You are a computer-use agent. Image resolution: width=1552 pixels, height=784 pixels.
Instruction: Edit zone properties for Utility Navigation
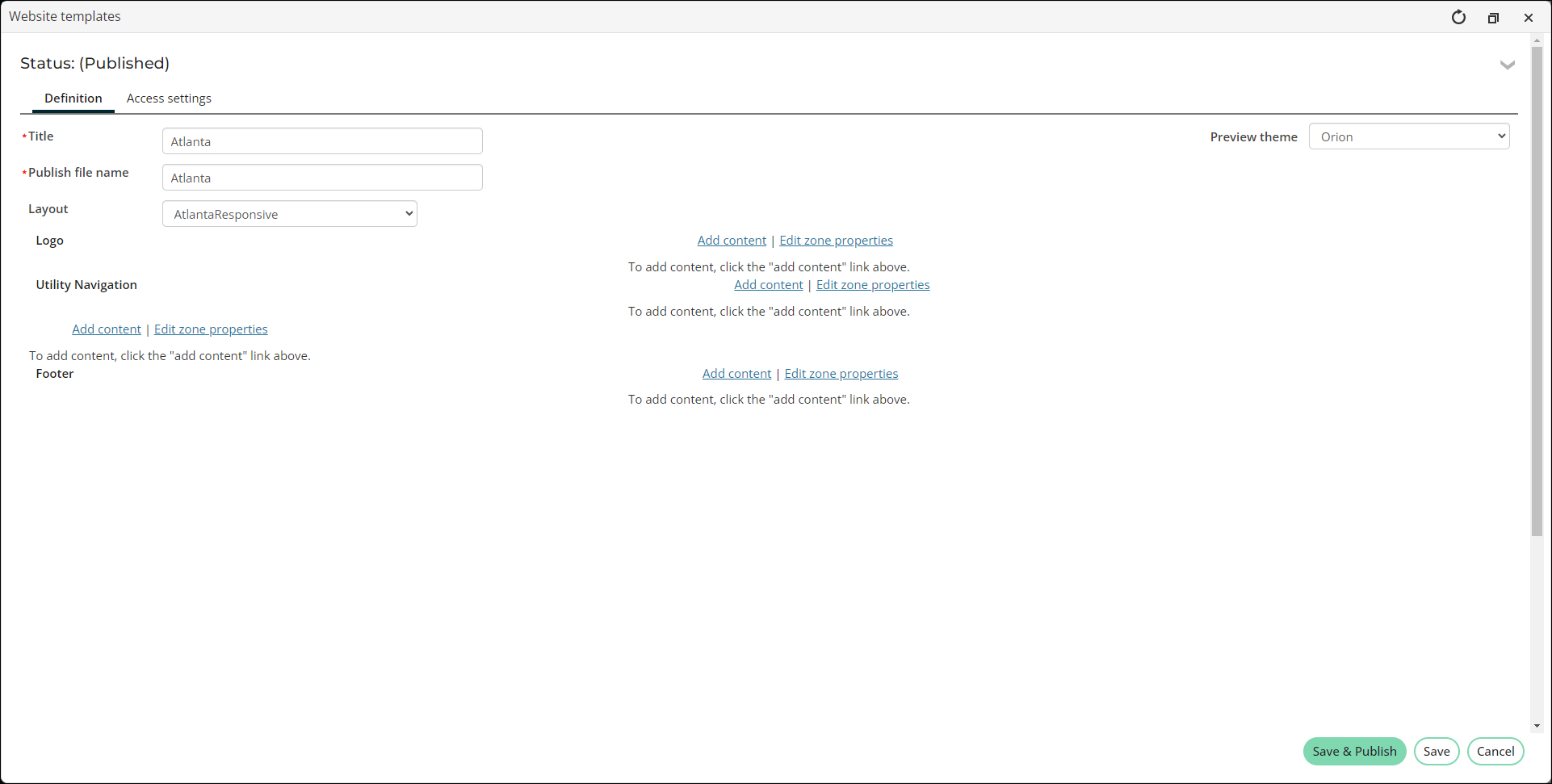873,285
